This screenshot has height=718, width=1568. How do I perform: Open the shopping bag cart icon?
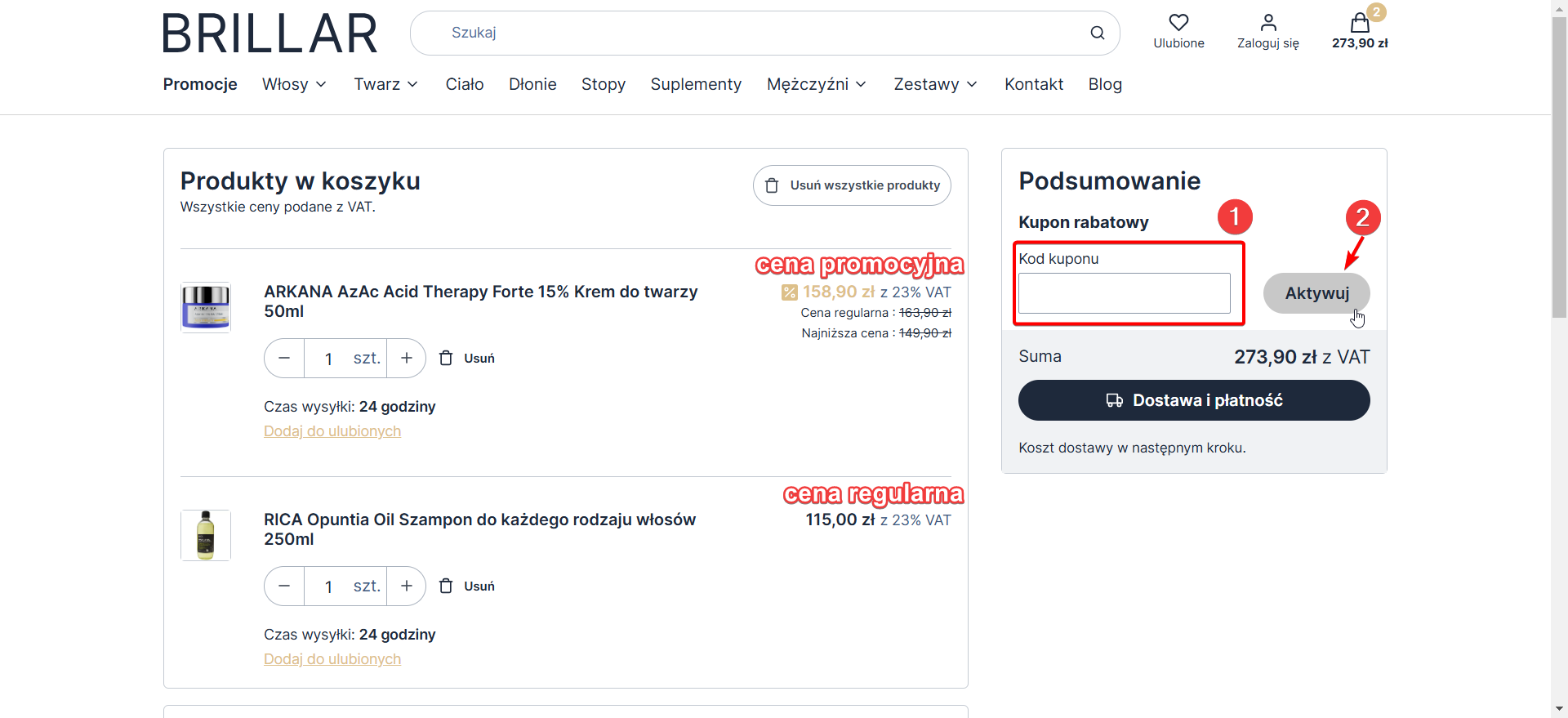[1360, 22]
